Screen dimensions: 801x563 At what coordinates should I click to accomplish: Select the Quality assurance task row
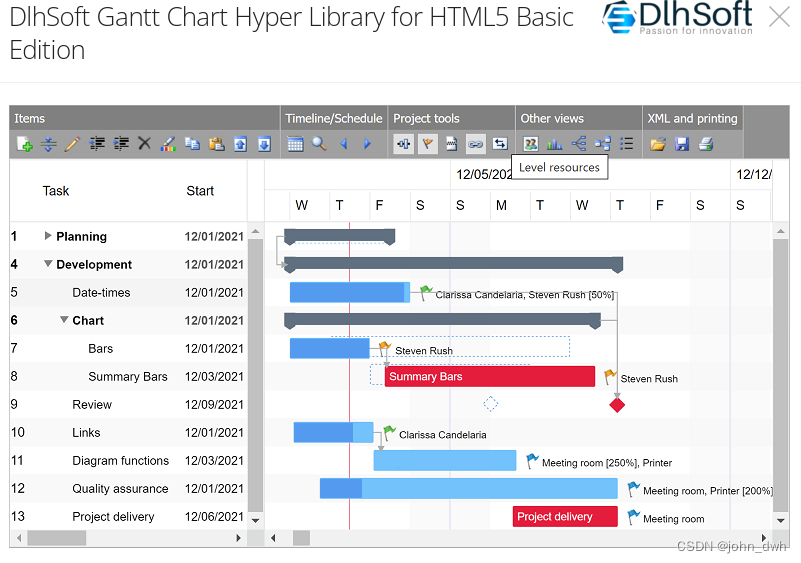(x=128, y=489)
